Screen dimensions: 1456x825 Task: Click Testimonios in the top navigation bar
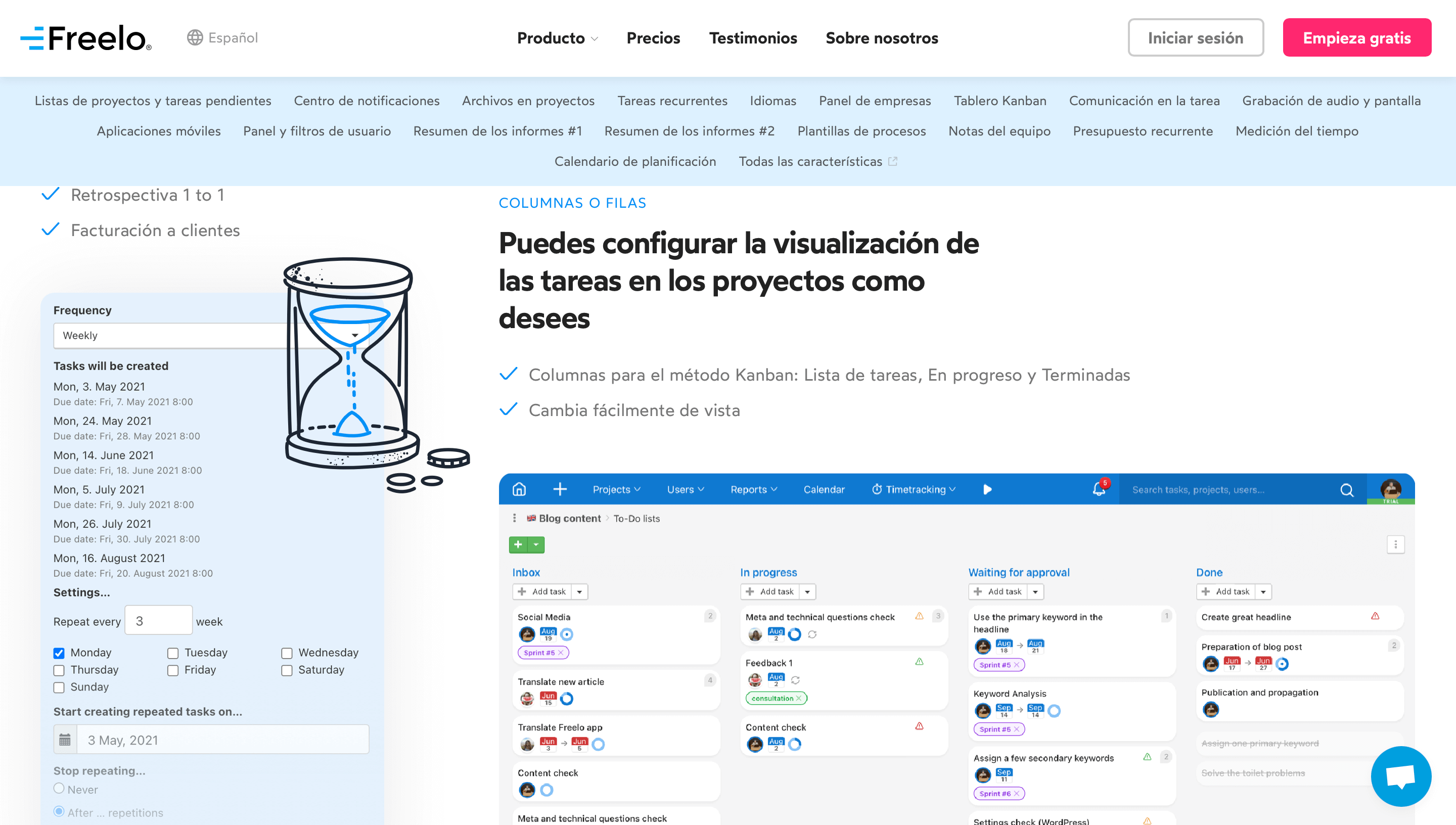pyautogui.click(x=754, y=38)
